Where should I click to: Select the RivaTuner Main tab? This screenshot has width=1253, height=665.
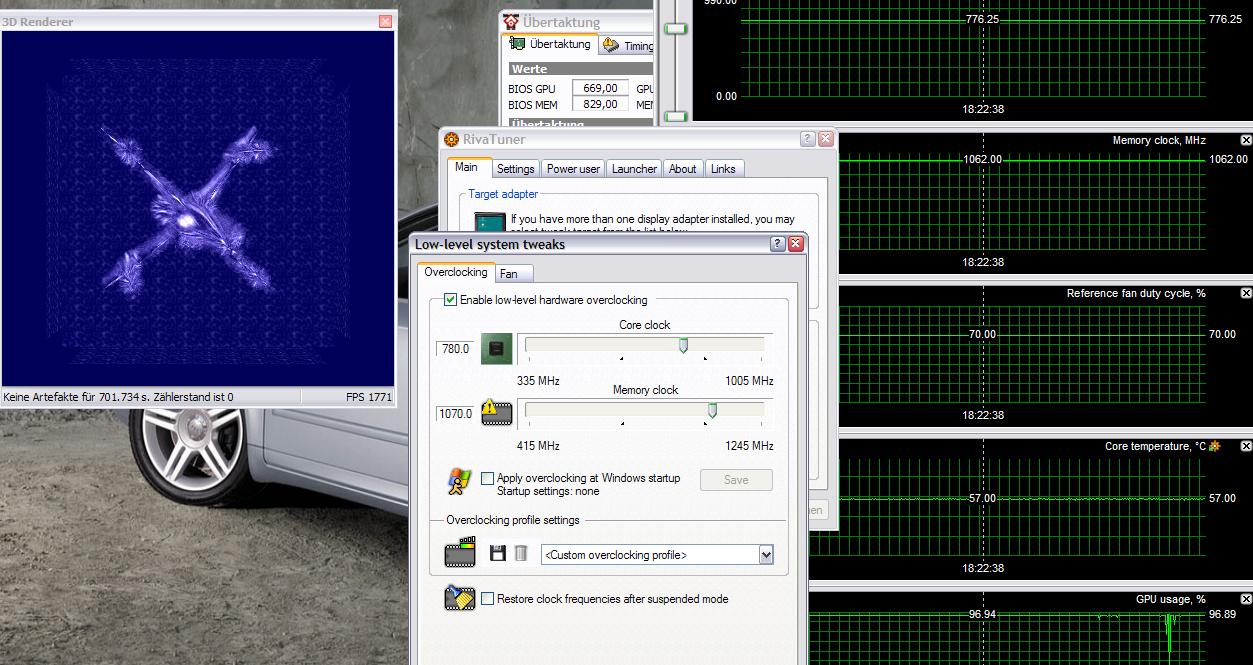click(x=467, y=168)
